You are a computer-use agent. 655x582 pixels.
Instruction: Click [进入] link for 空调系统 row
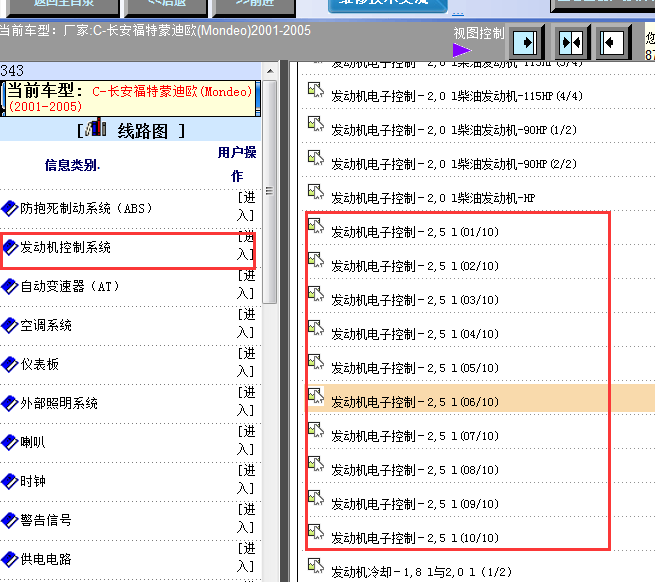click(x=246, y=323)
